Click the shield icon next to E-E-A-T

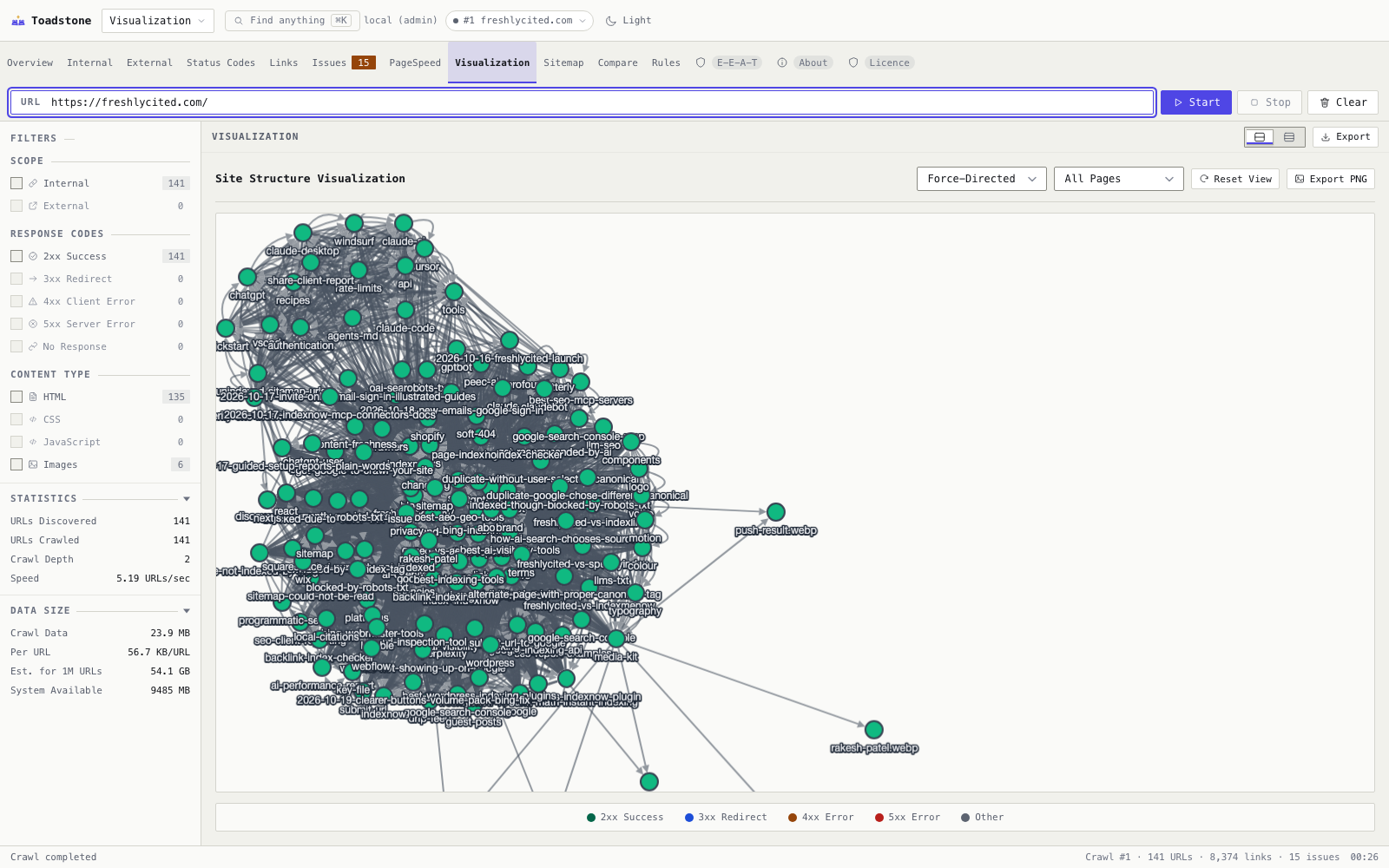coord(701,62)
